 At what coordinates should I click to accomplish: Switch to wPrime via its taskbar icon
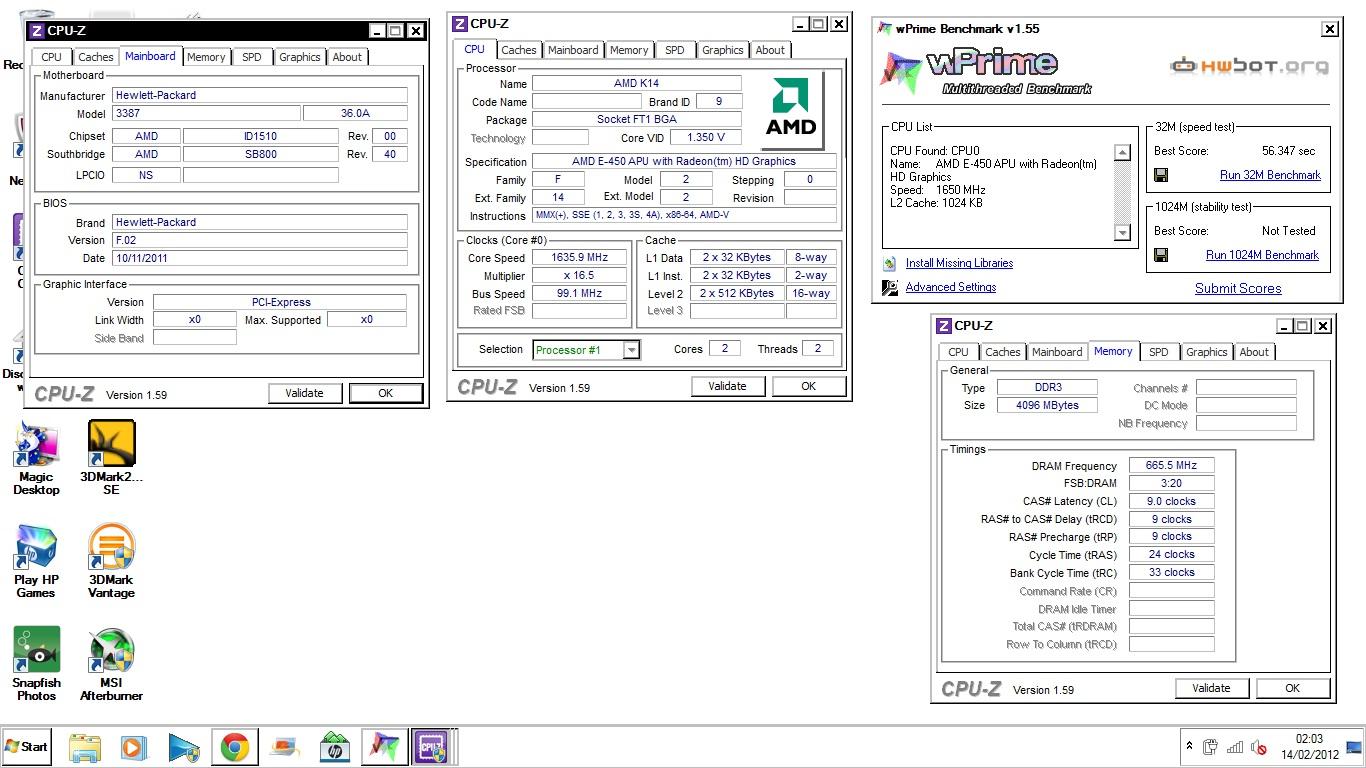[384, 747]
